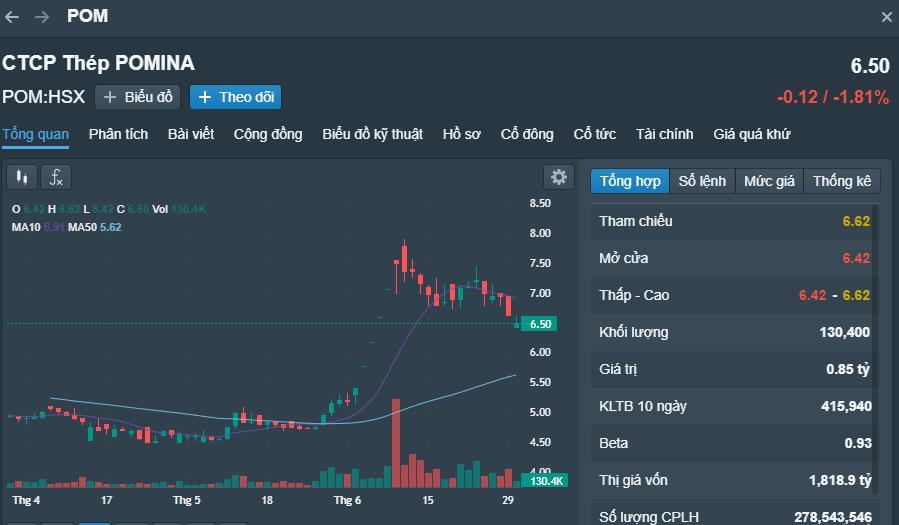This screenshot has width=899, height=525.
Task: Click the Thg 6 date label
Action: pyautogui.click(x=347, y=500)
